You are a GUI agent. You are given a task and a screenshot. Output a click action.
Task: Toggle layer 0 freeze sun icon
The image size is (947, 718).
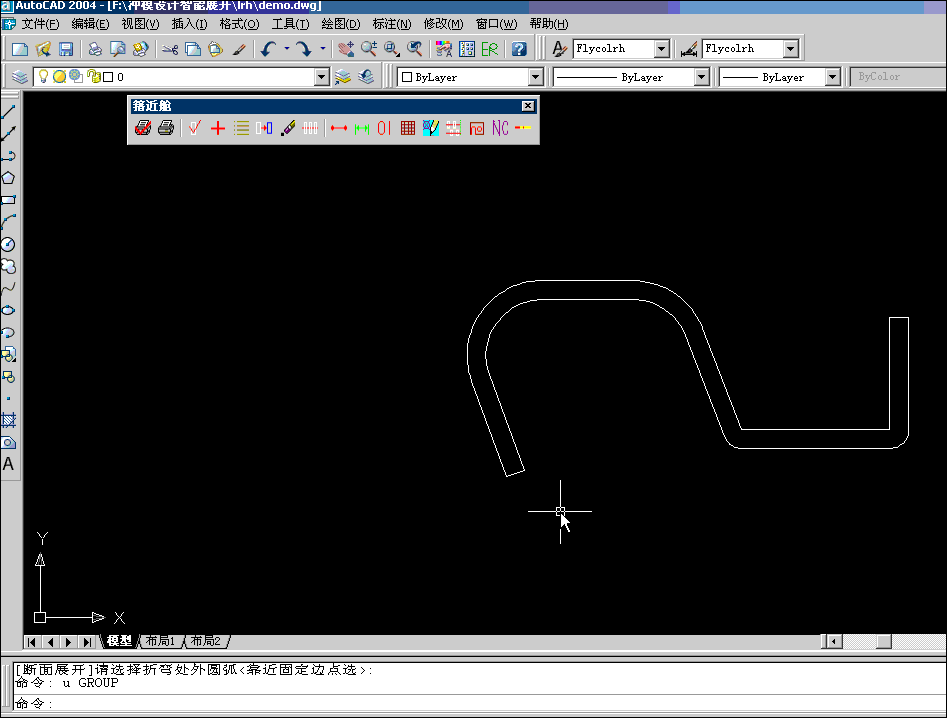59,77
